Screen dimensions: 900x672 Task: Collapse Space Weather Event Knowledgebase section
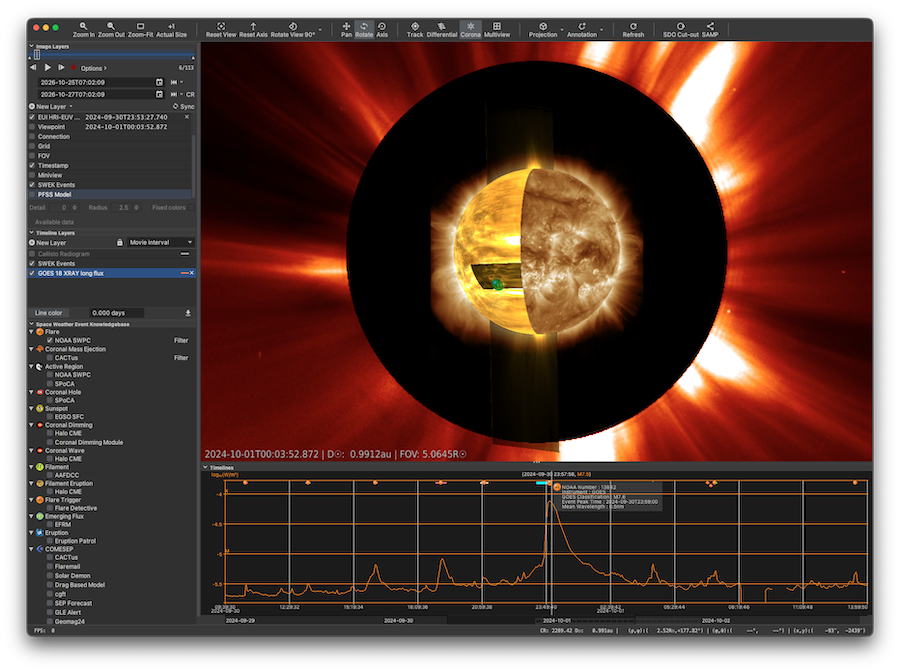tap(32, 324)
